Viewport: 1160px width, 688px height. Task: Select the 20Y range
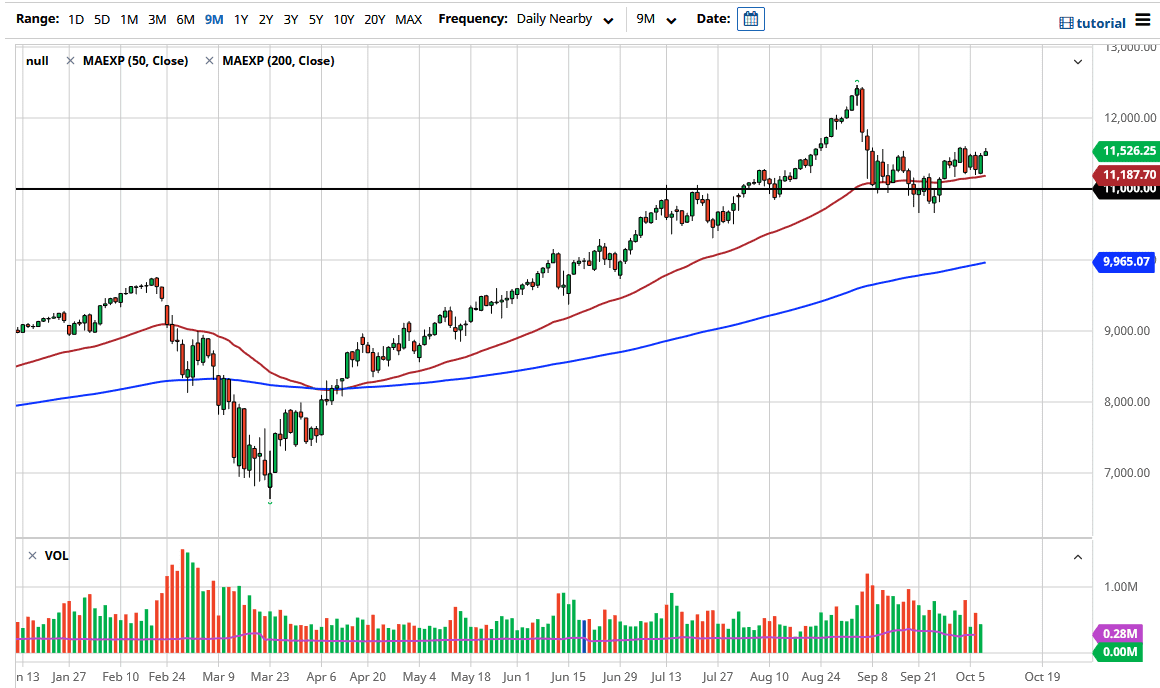[x=374, y=19]
